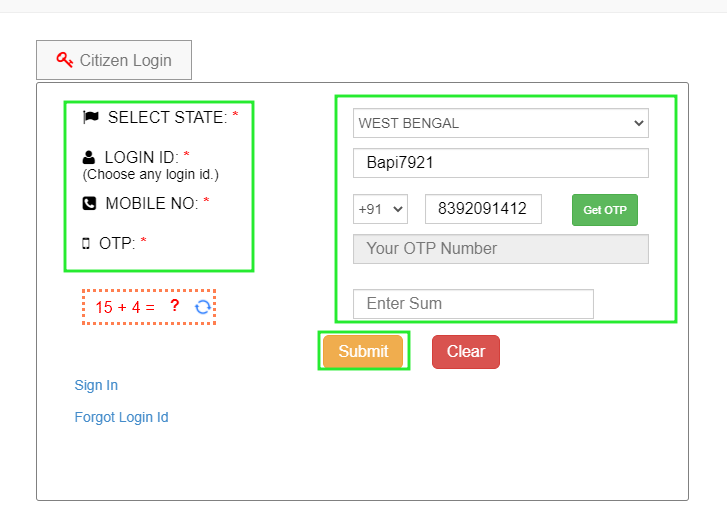
Task: Submit the login form
Action: [363, 351]
